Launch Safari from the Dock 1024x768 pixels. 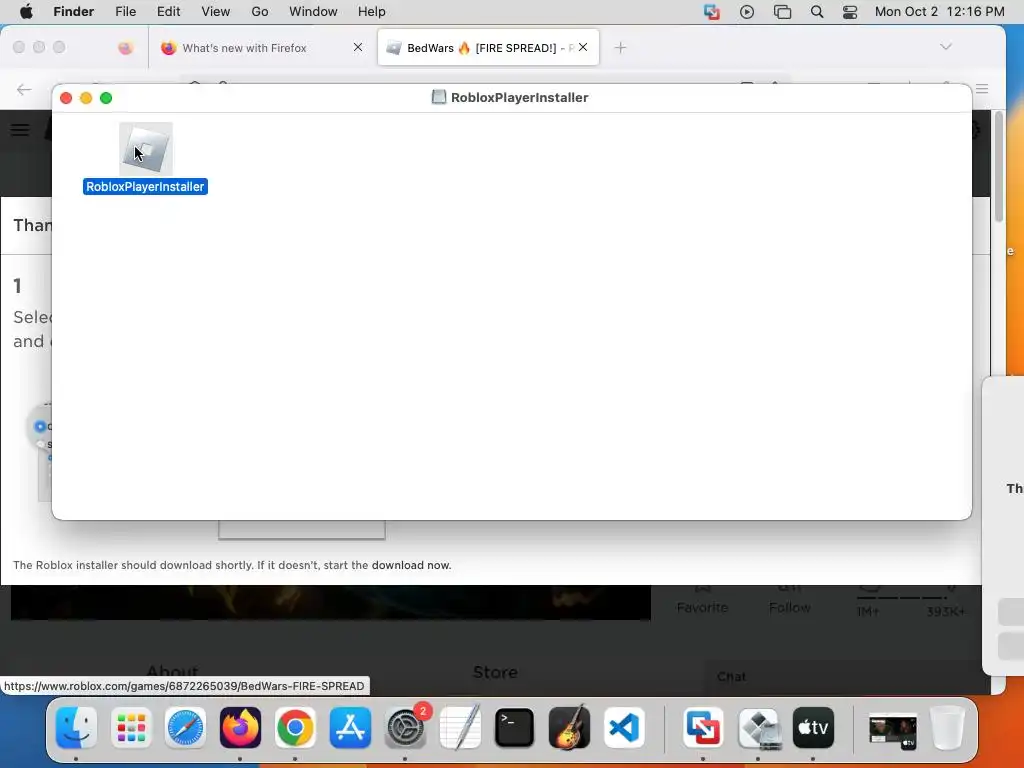pos(185,728)
